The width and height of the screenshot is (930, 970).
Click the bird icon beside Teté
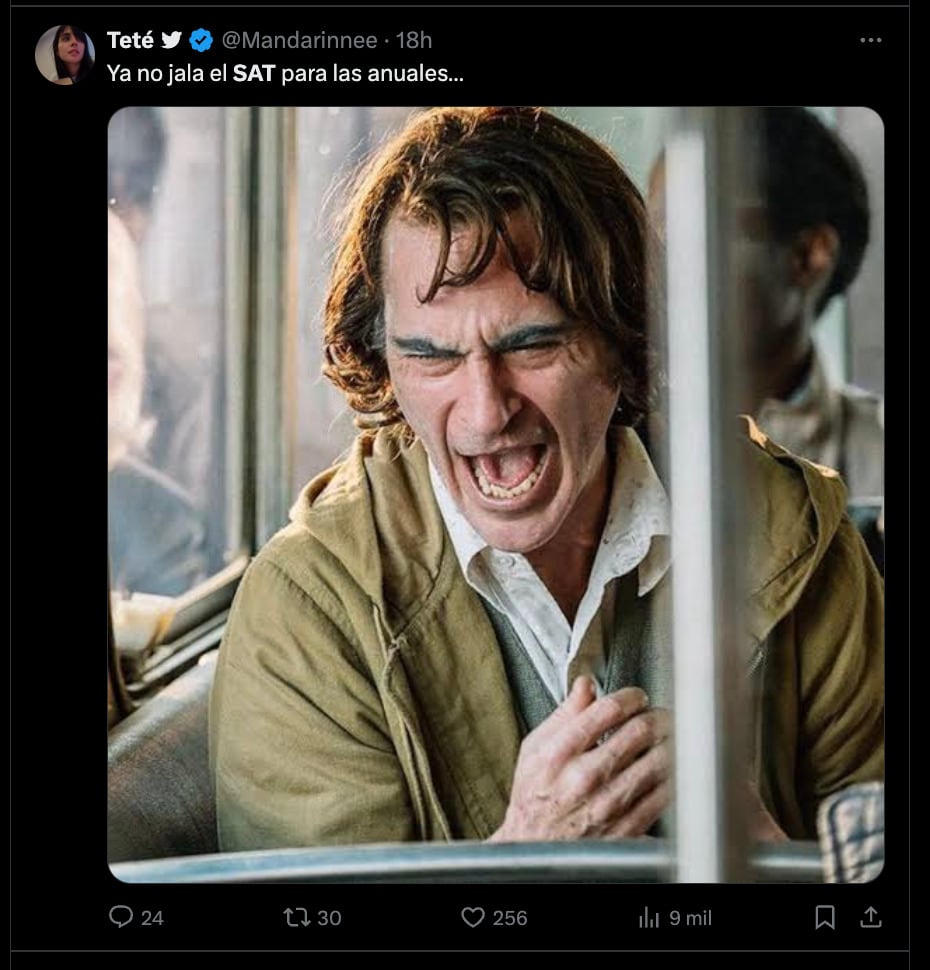172,40
